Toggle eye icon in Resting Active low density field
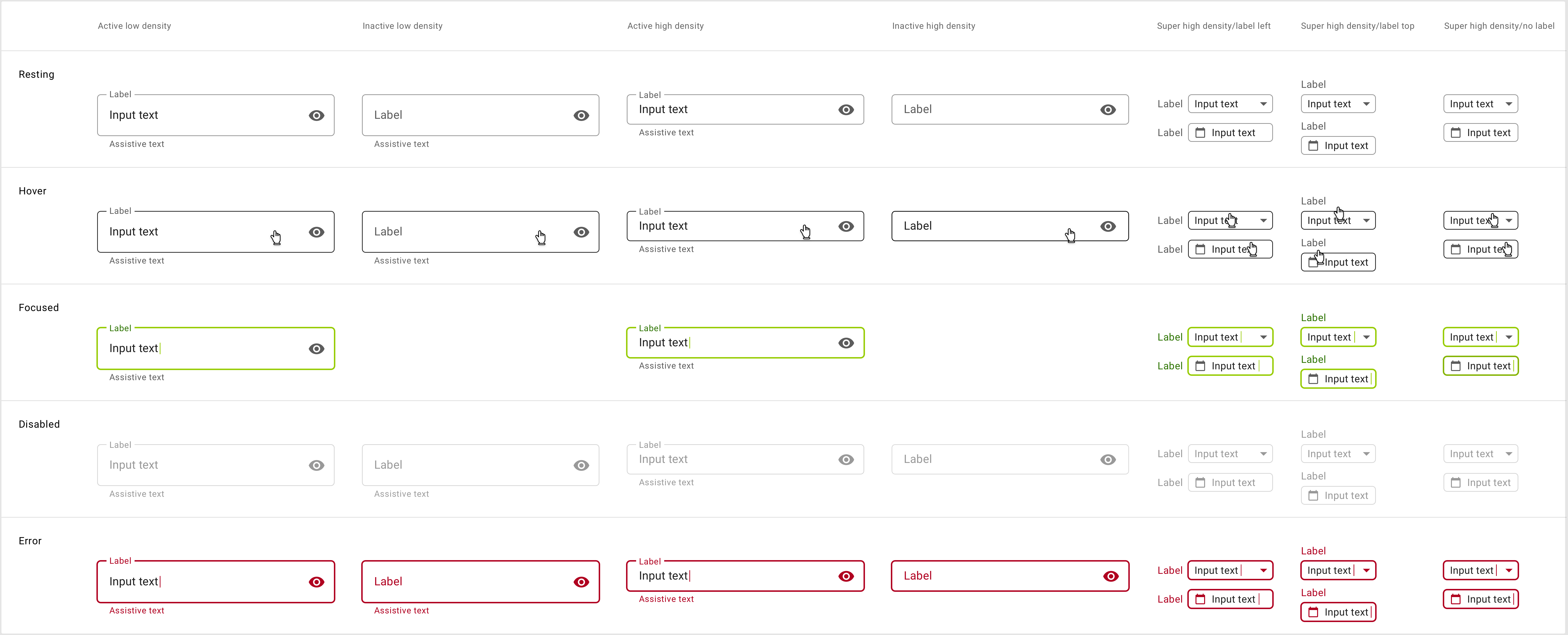 [x=317, y=116]
